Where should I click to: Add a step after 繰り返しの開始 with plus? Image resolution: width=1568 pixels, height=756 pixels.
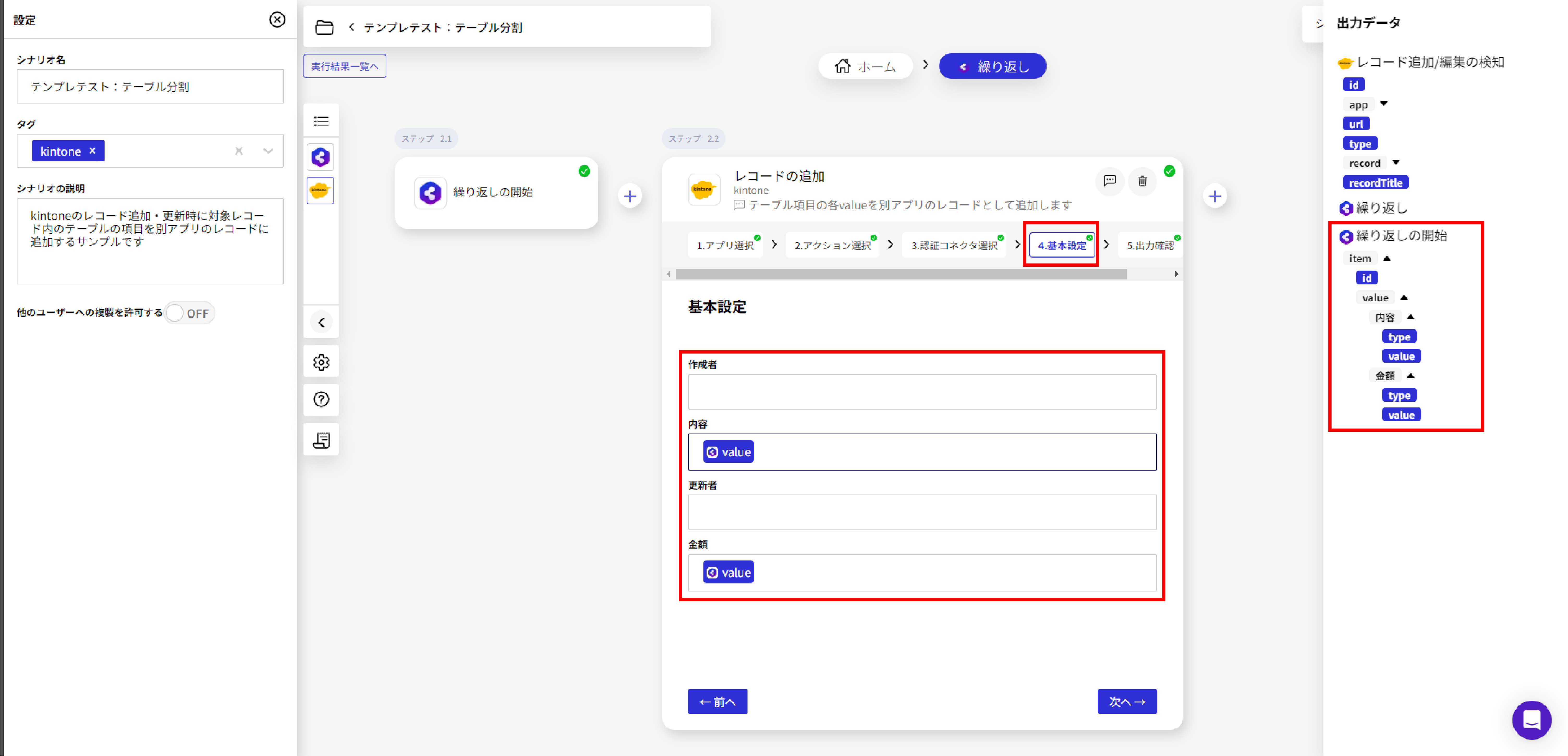630,196
